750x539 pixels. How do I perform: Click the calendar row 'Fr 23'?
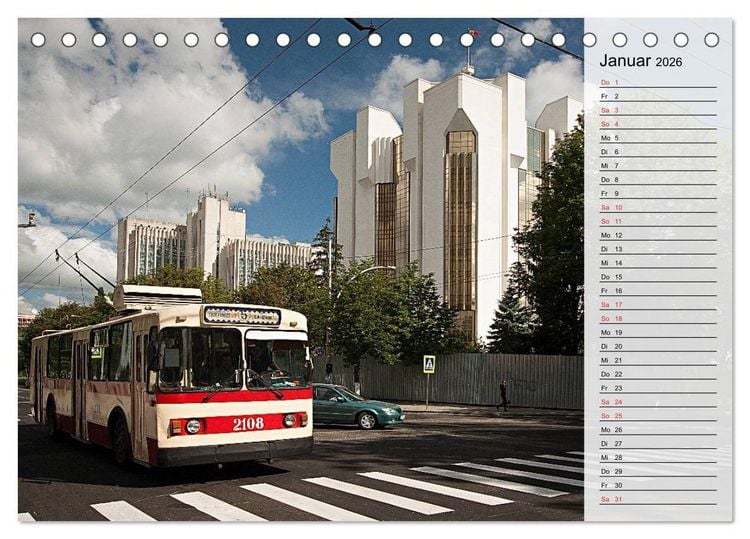(x=658, y=388)
